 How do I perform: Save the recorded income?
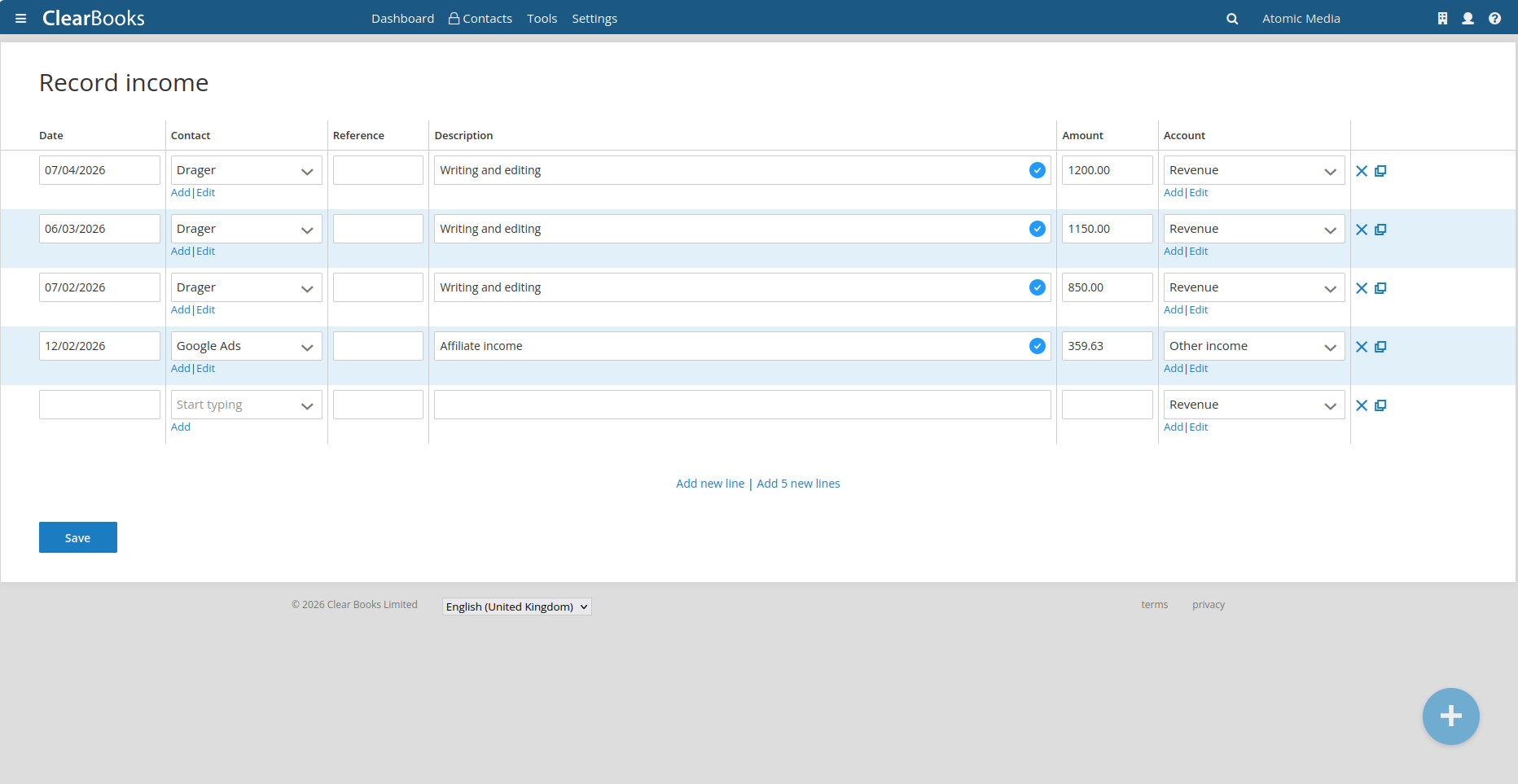click(78, 537)
